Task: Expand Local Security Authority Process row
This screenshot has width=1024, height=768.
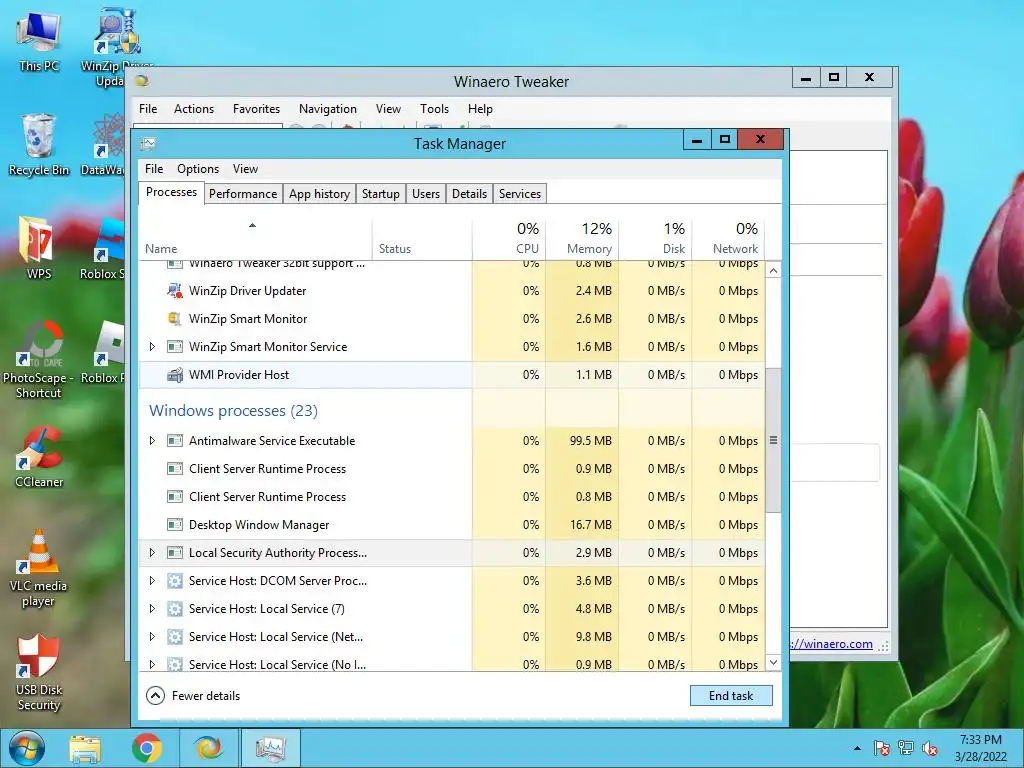Action: click(x=152, y=552)
